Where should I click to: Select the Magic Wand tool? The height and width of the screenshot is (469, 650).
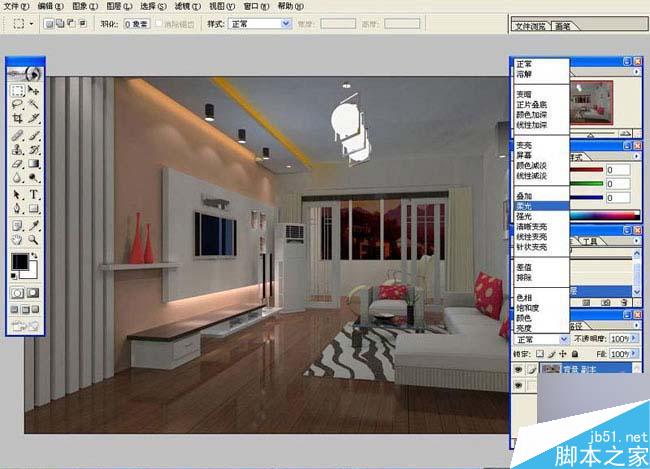pos(34,104)
